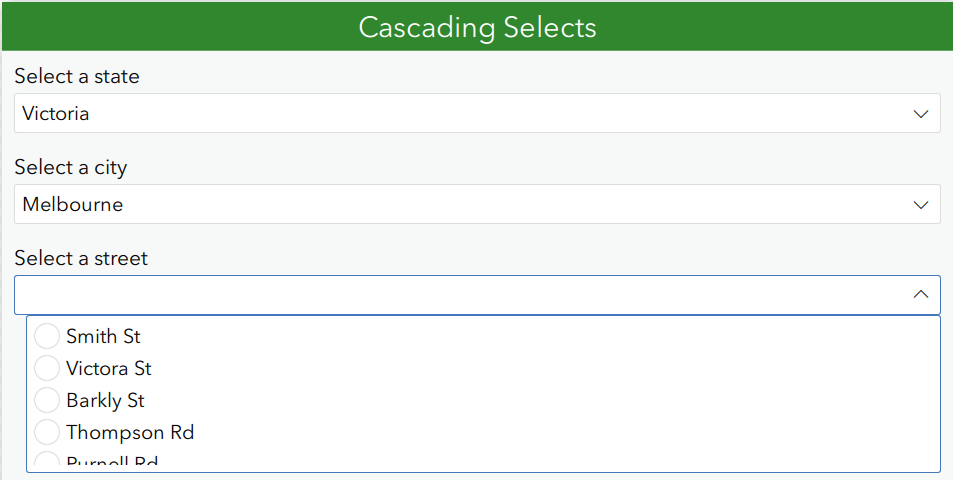Viewport: 953px width, 480px height.
Task: Choose the cut-off Purnell Rd option text
Action: click(112, 463)
